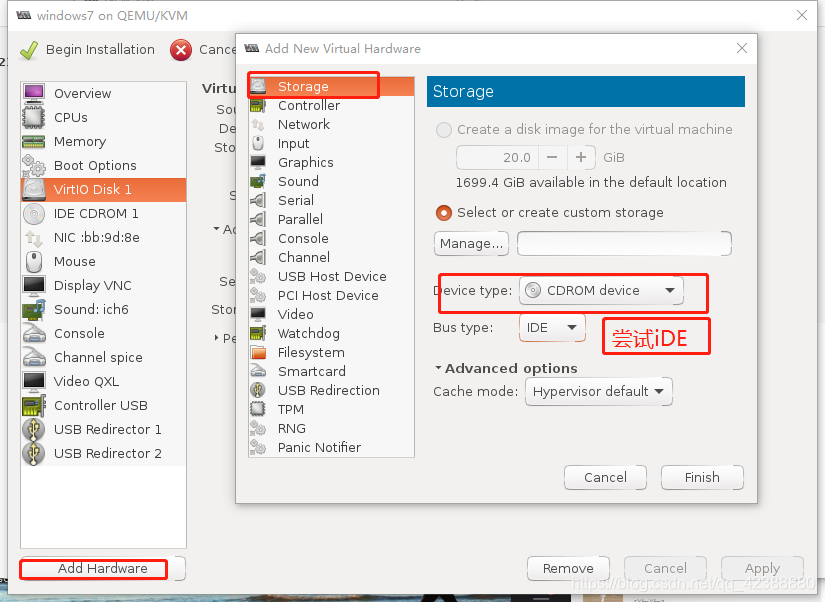This screenshot has height=602, width=825.
Task: Click the Add Hardware button
Action: [92, 569]
